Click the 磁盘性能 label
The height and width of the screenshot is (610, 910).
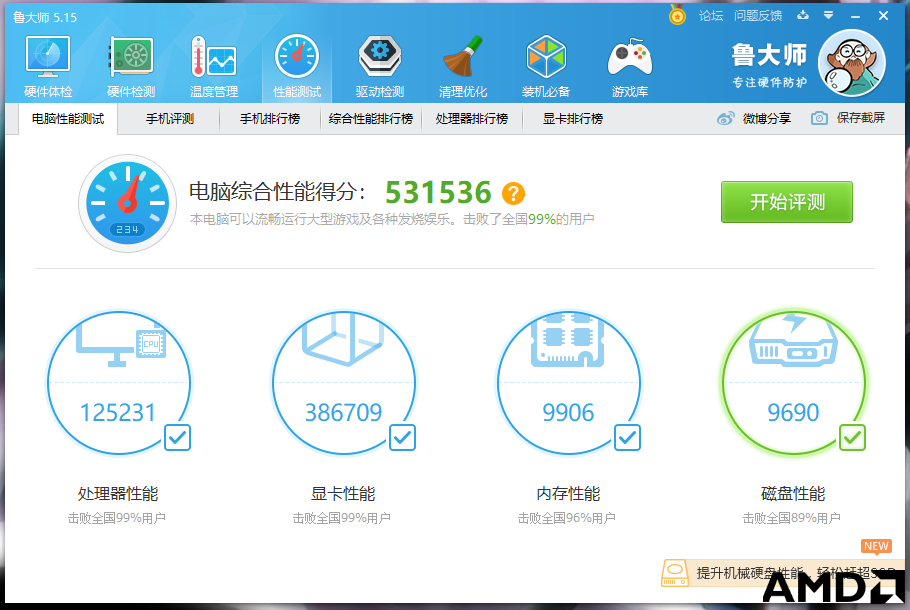pos(793,494)
